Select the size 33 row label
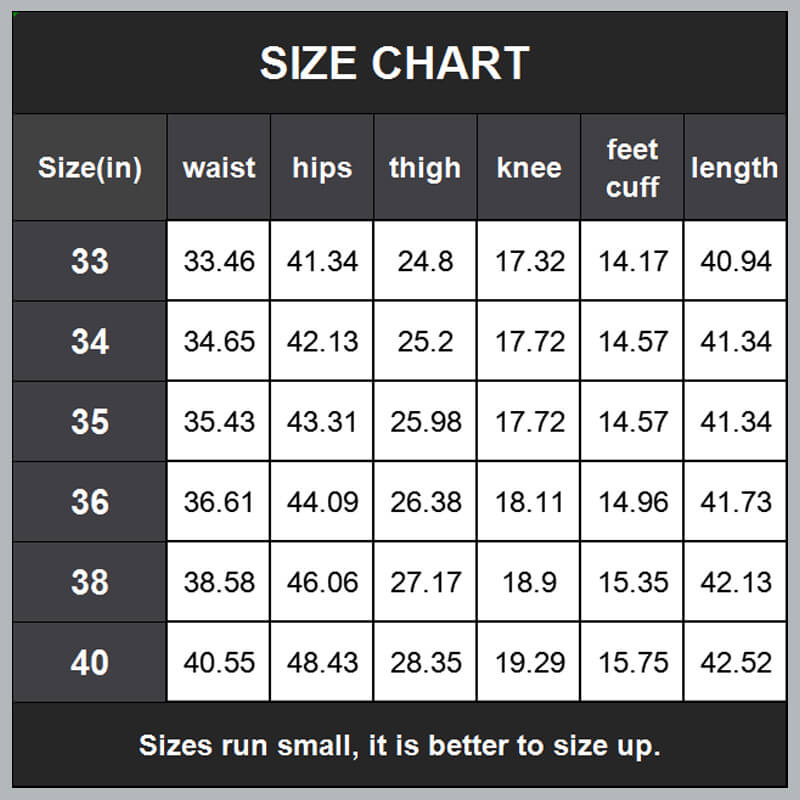The image size is (800, 800). click(x=90, y=262)
